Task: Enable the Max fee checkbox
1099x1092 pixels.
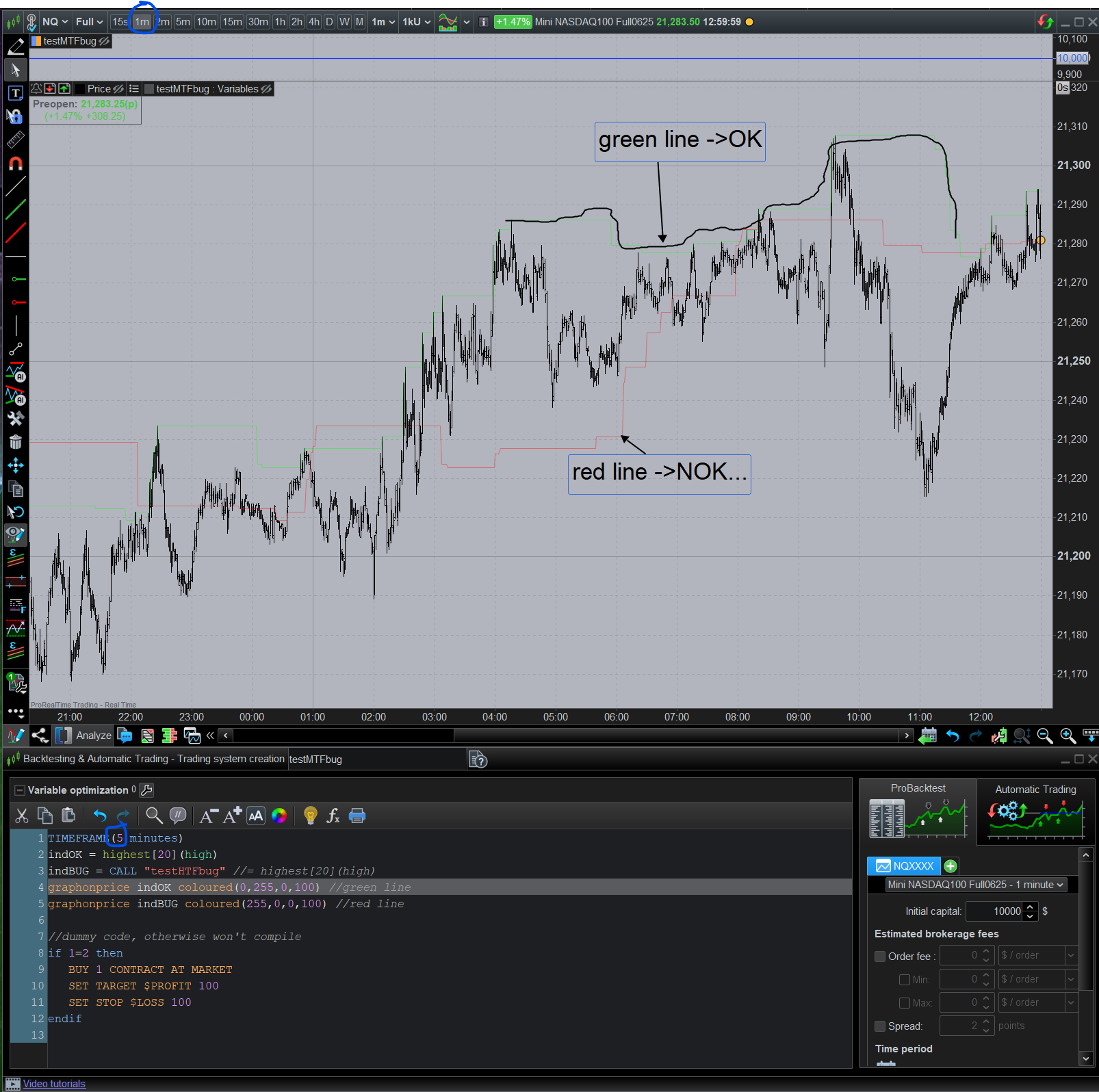Action: point(905,1003)
